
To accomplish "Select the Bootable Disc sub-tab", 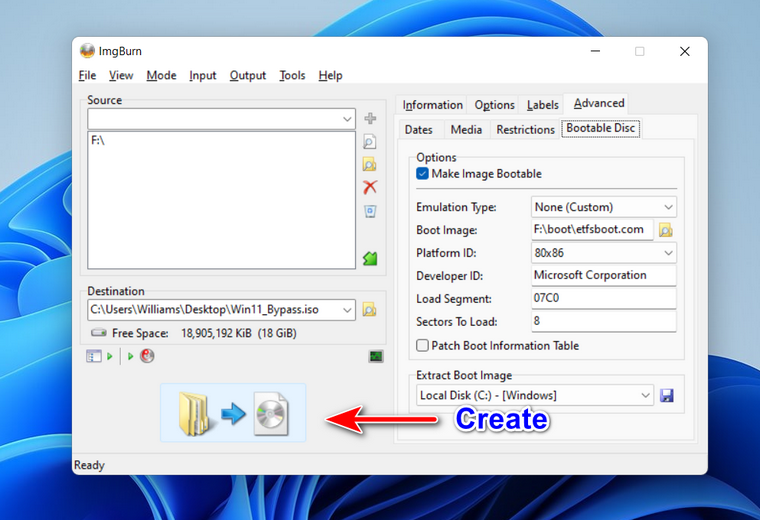I will tap(601, 128).
